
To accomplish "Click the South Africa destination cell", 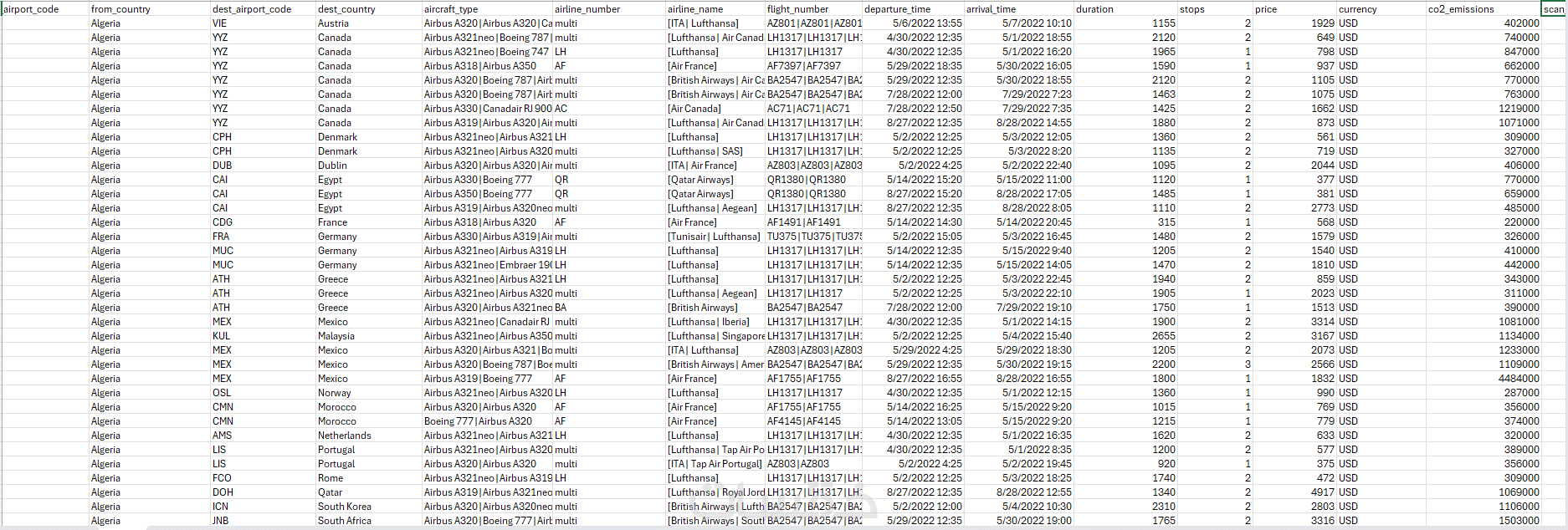I will [369, 521].
